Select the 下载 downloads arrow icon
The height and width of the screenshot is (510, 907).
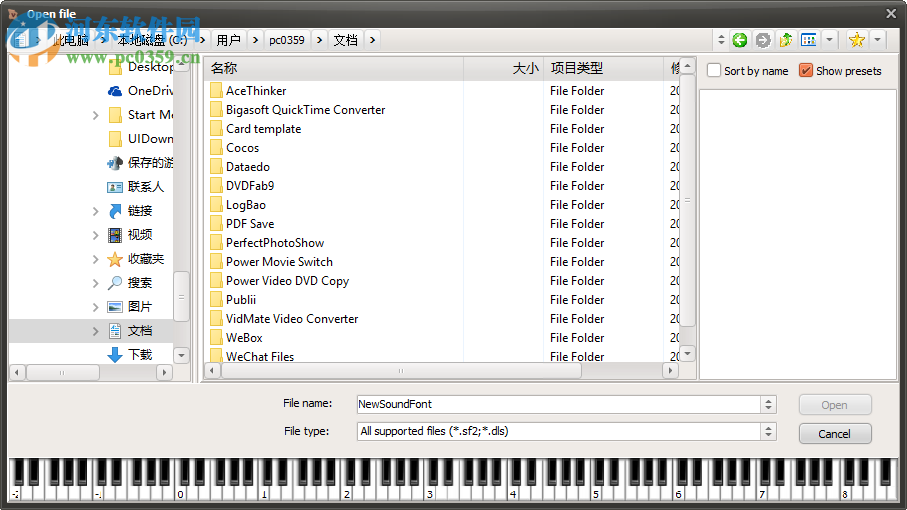(x=115, y=354)
